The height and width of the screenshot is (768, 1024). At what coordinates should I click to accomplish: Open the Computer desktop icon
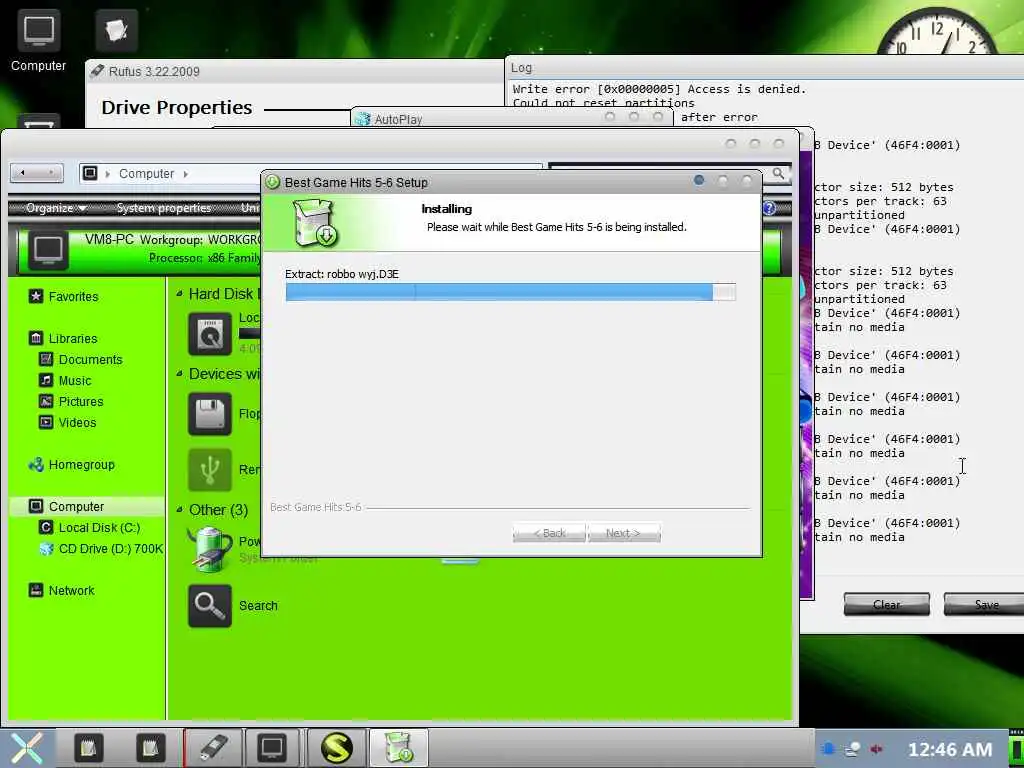(39, 40)
